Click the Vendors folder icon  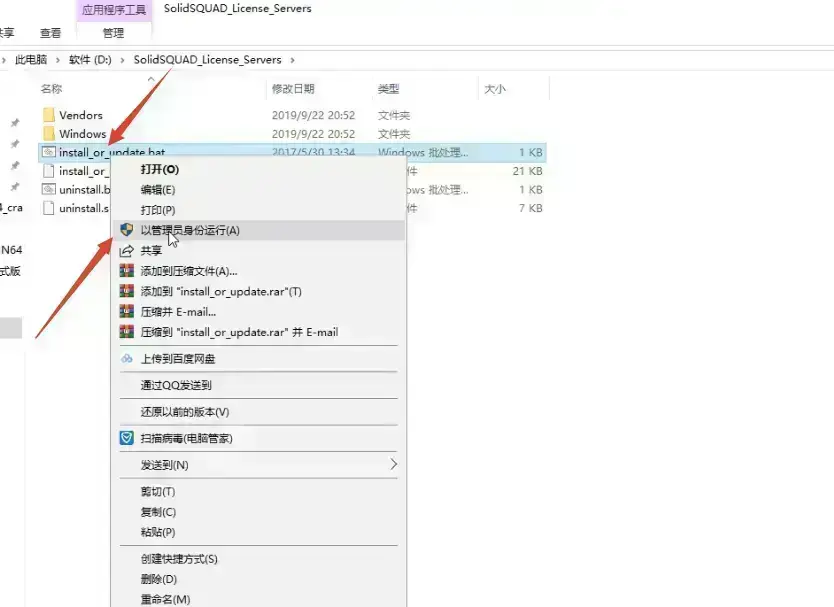click(x=48, y=115)
